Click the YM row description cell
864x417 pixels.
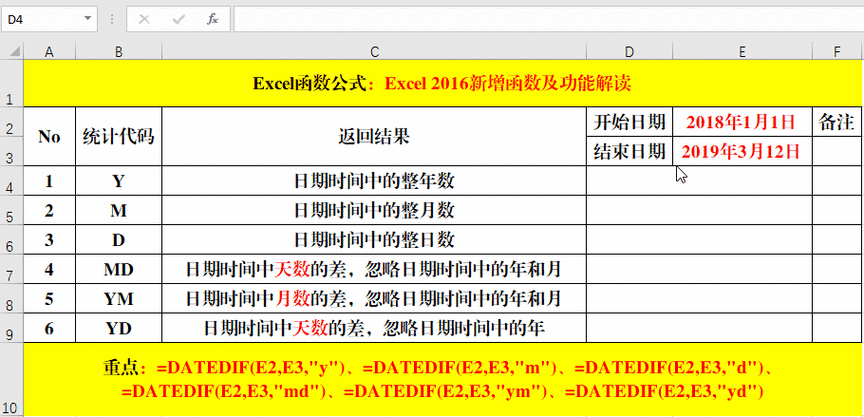coord(374,299)
